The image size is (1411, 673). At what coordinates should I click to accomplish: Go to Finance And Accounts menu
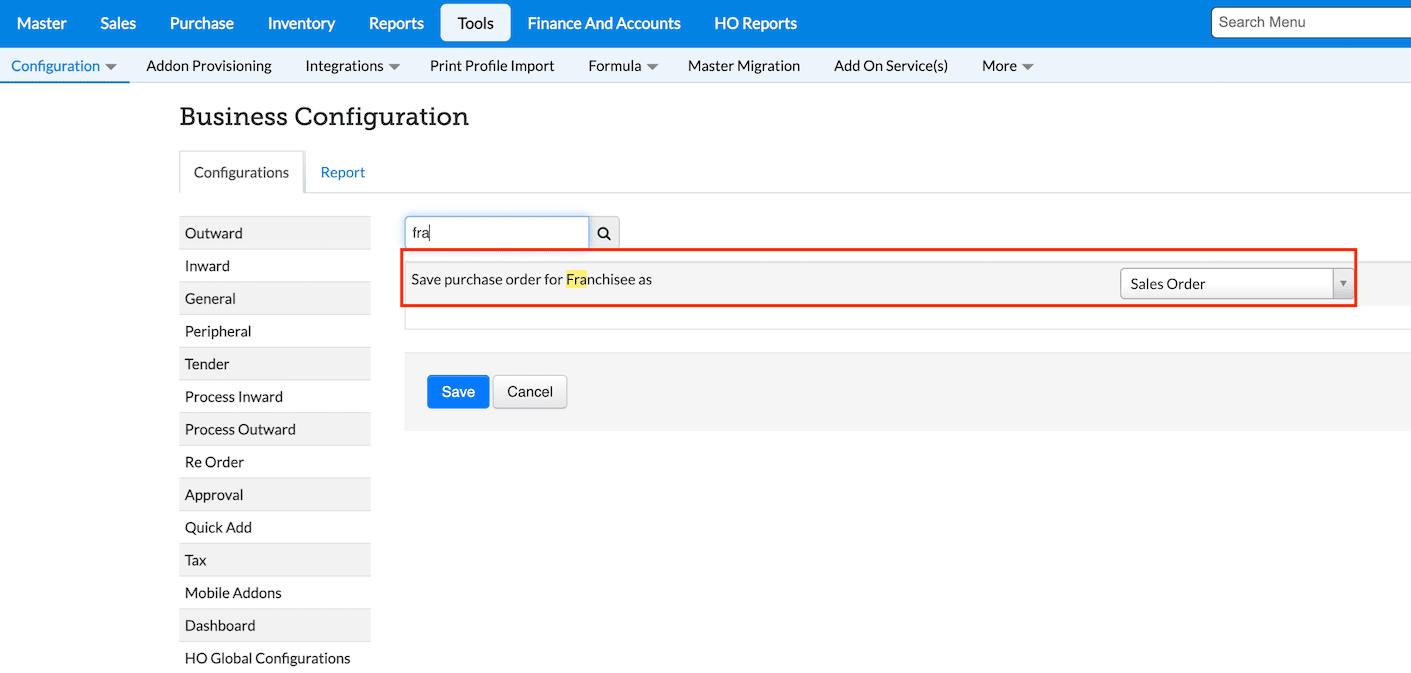pos(604,23)
